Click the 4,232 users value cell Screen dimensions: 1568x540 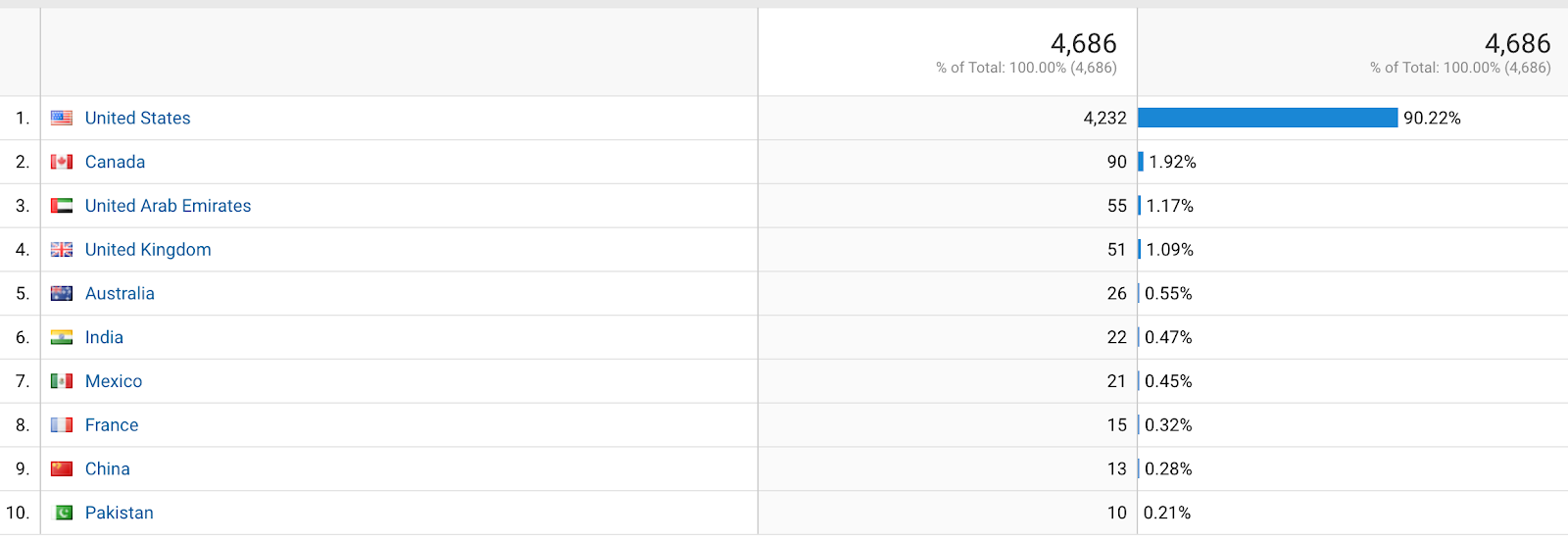click(x=1104, y=118)
